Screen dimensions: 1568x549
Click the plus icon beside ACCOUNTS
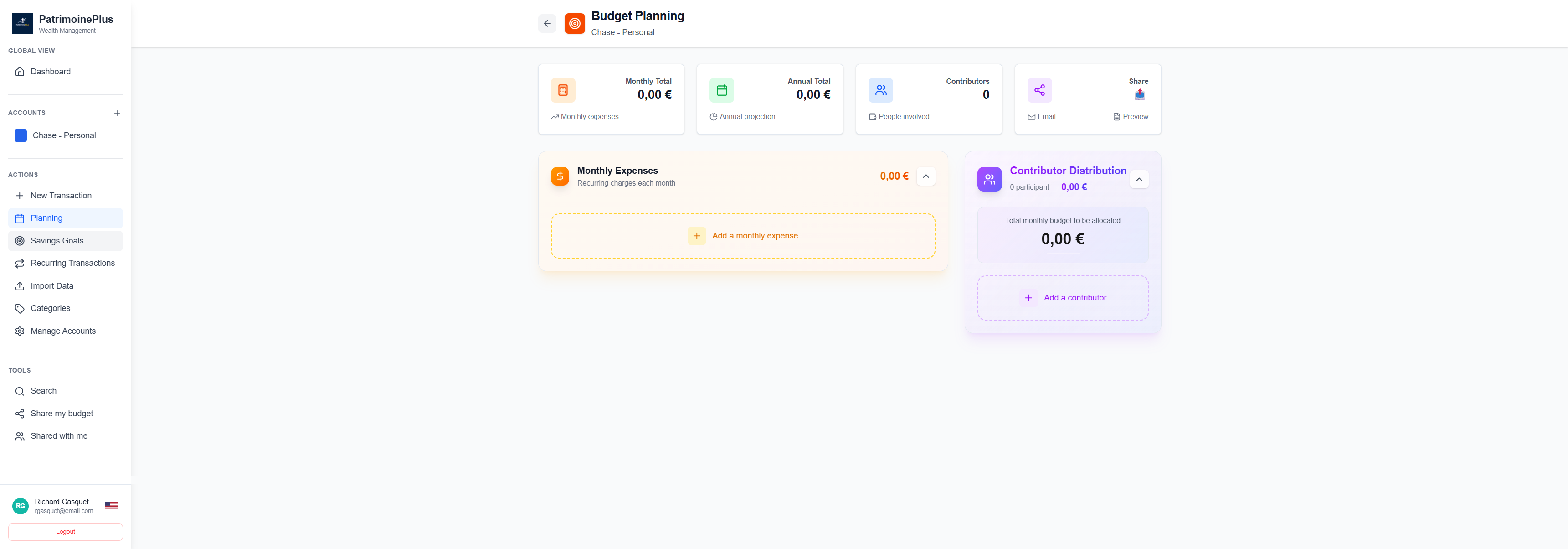coord(117,114)
